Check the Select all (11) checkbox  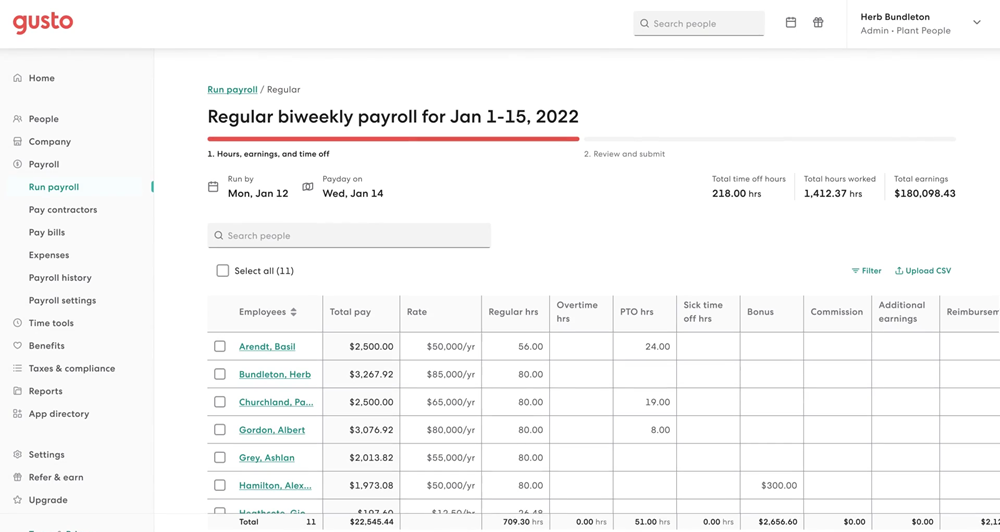click(x=223, y=271)
